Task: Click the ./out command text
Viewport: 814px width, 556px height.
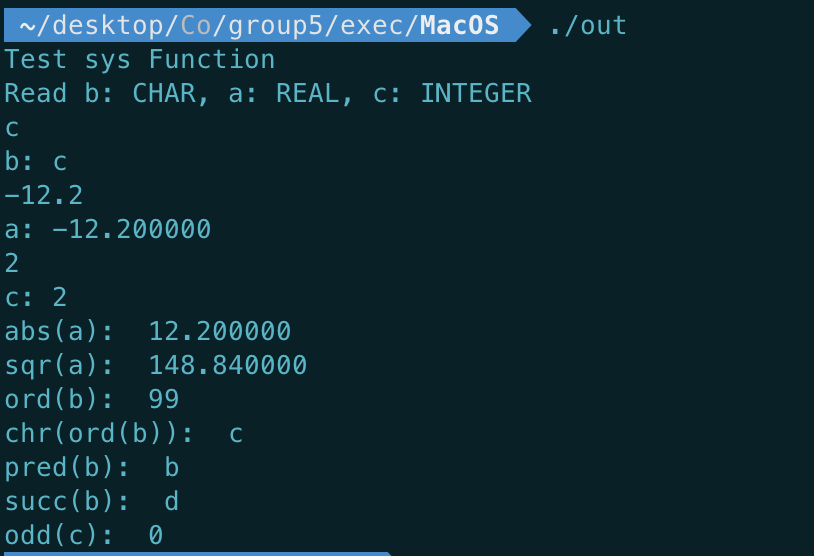Action: (588, 25)
